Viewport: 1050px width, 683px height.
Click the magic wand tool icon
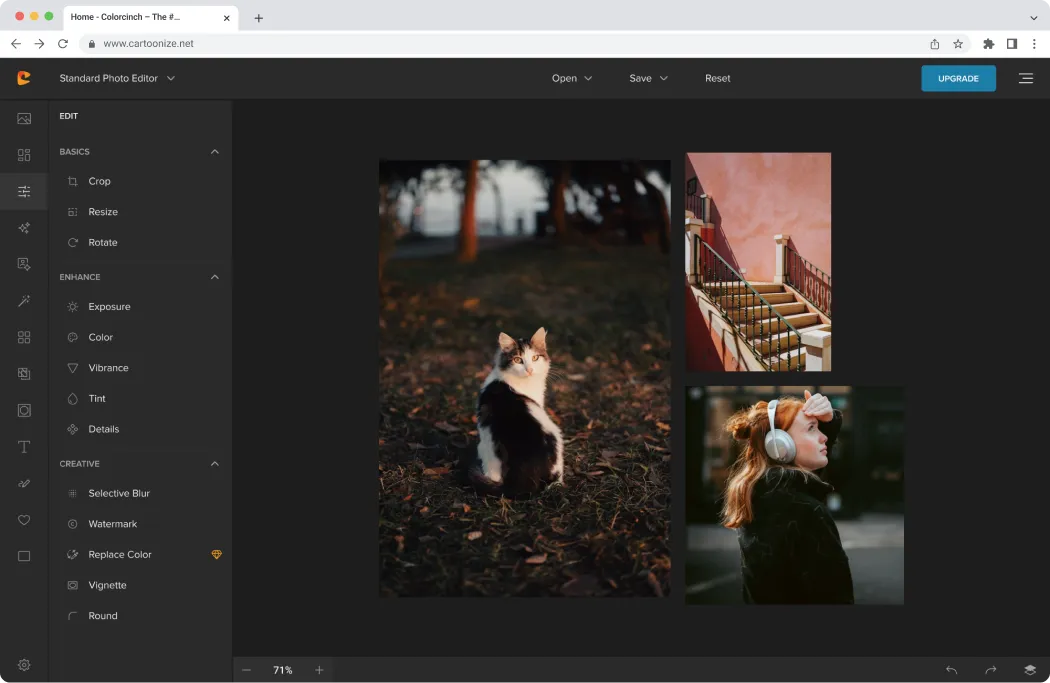(24, 301)
